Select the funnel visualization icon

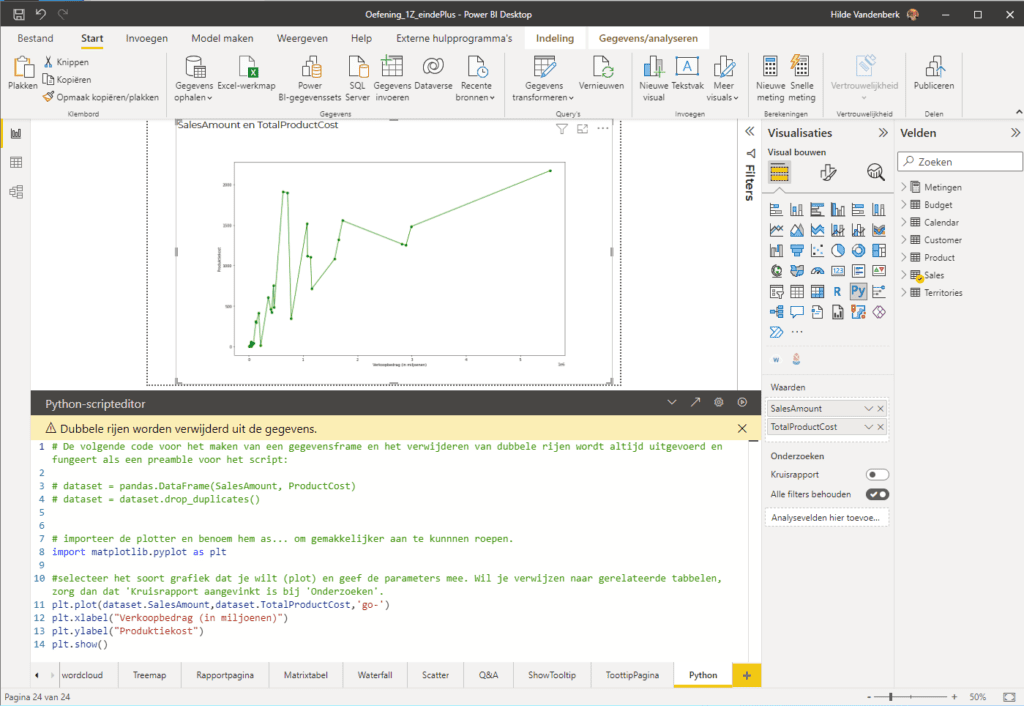tap(797, 250)
